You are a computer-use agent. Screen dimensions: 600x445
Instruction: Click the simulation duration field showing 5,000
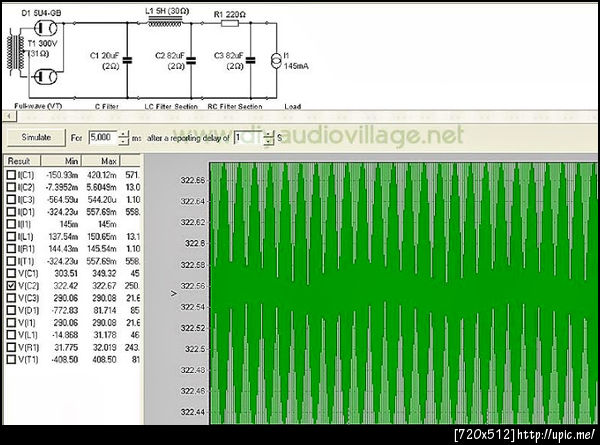(103, 137)
